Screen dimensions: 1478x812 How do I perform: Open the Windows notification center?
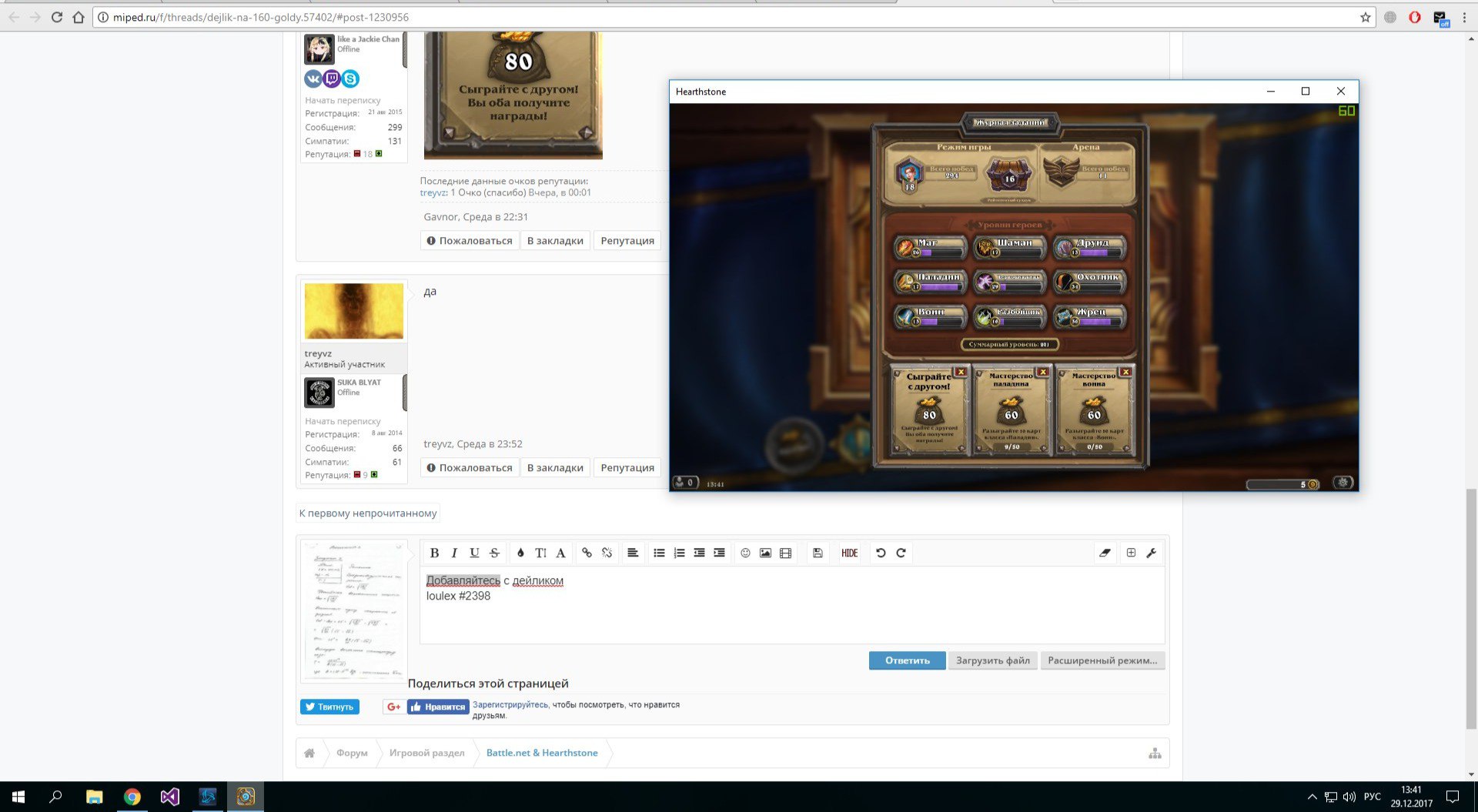tap(1452, 797)
